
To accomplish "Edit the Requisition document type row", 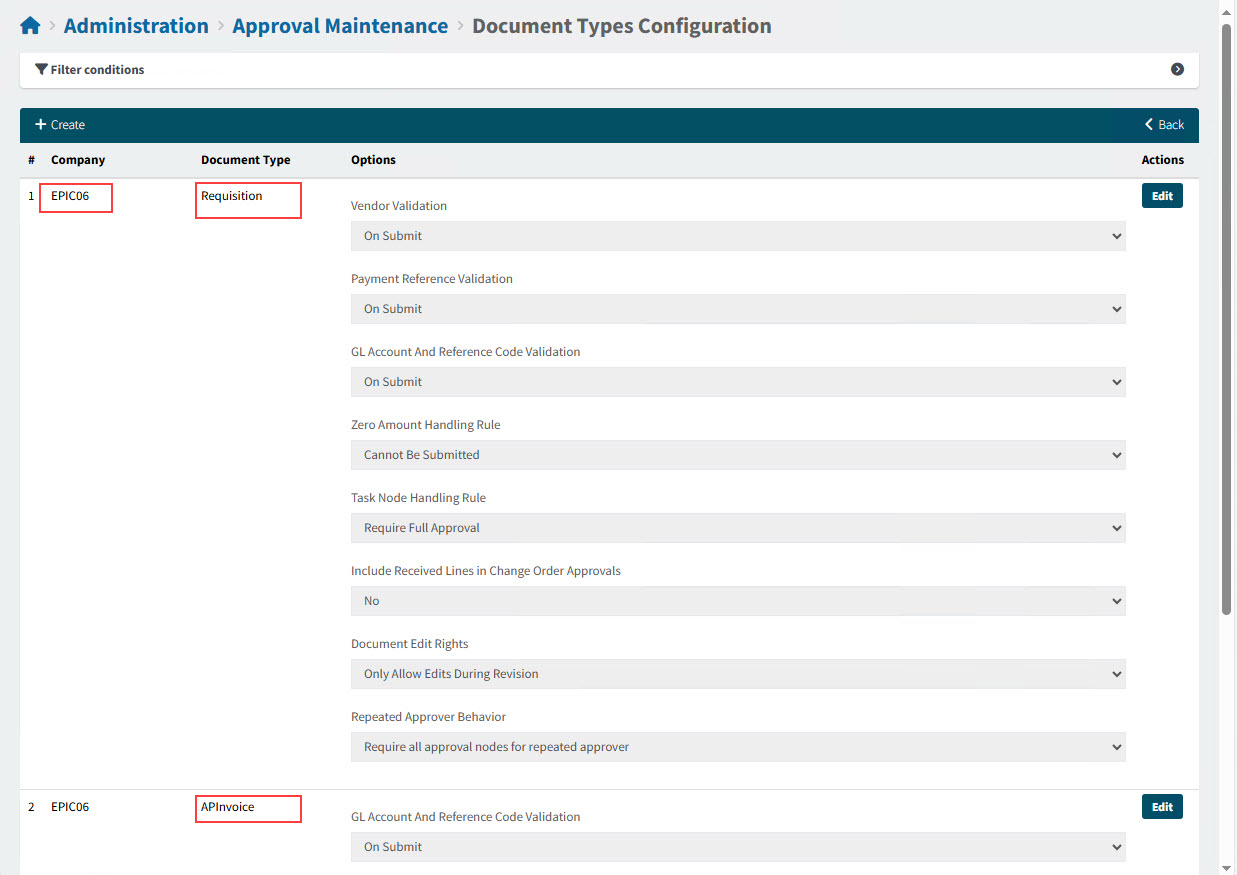I will click(1161, 196).
